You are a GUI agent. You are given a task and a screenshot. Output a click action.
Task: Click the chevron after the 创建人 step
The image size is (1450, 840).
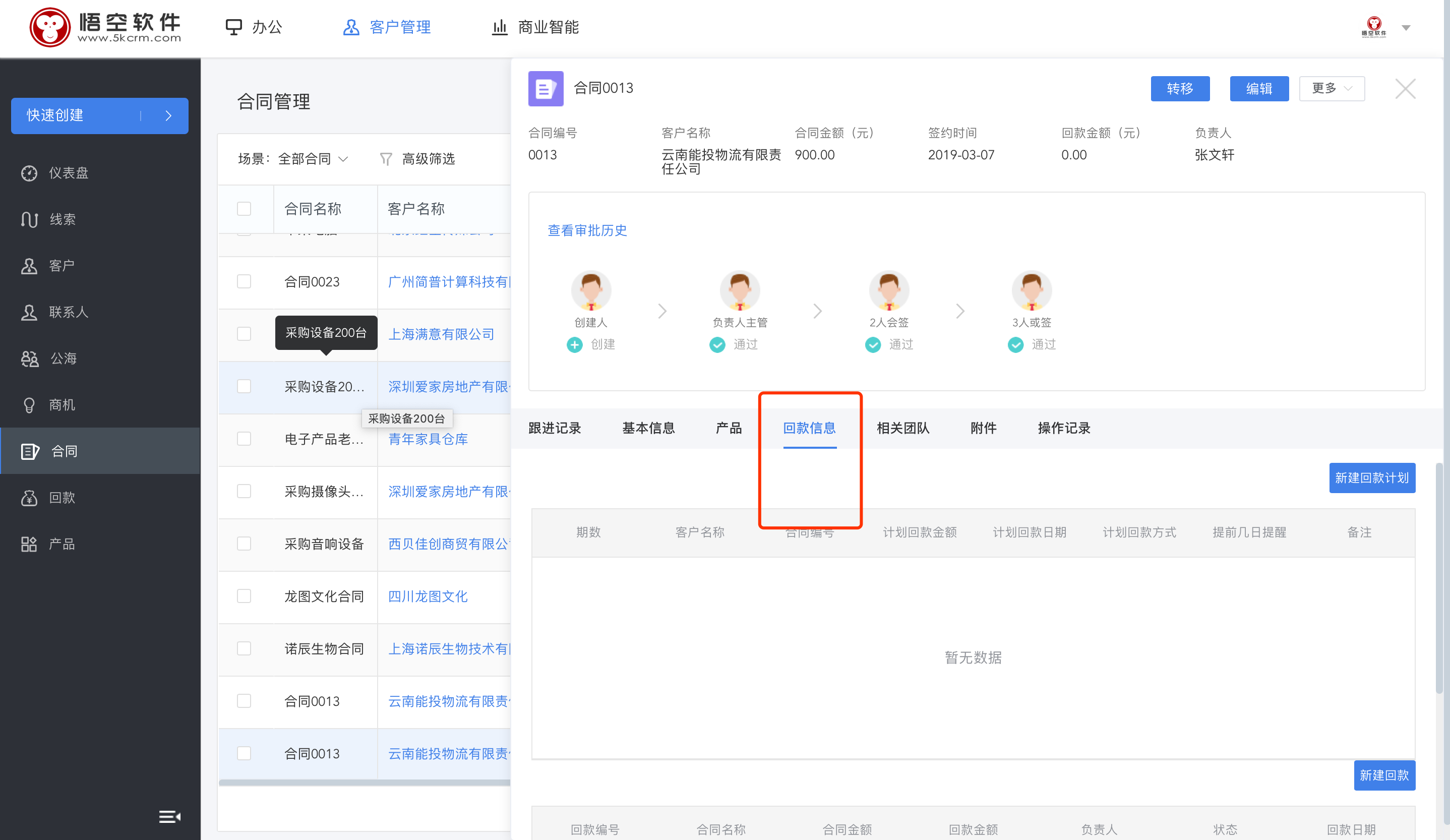click(x=662, y=311)
